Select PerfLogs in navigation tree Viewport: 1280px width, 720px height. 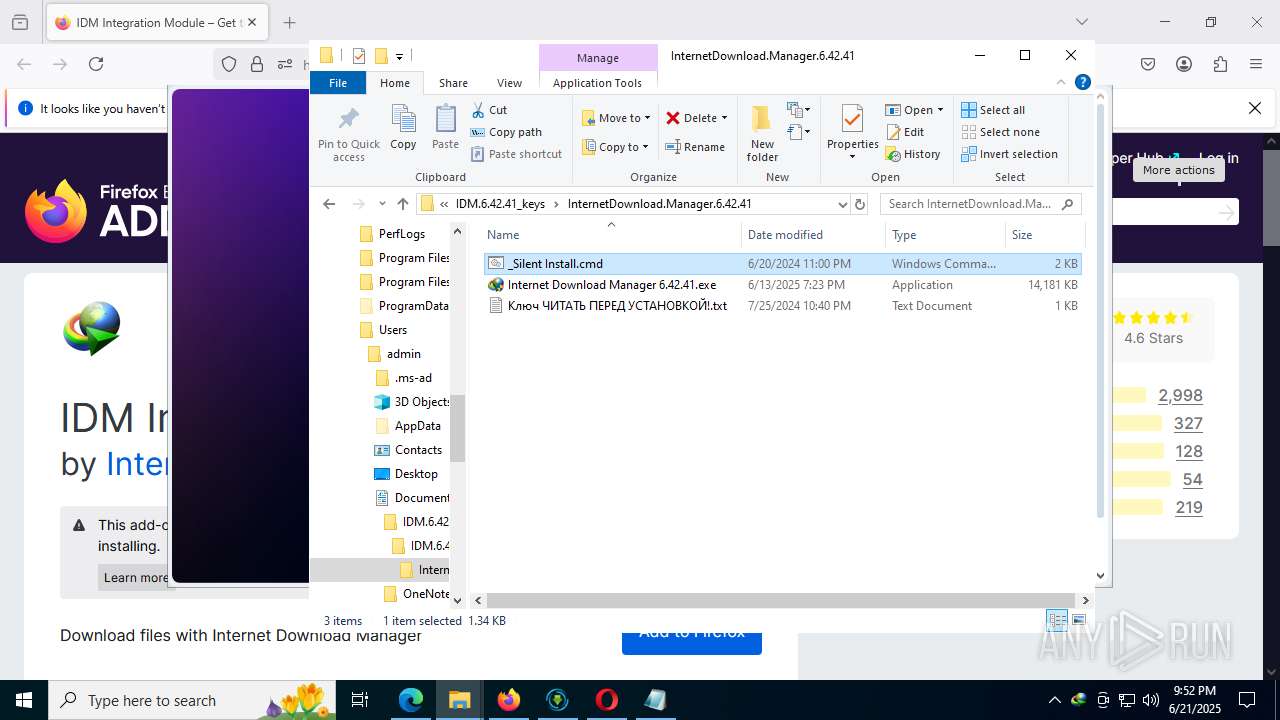[x=401, y=234]
